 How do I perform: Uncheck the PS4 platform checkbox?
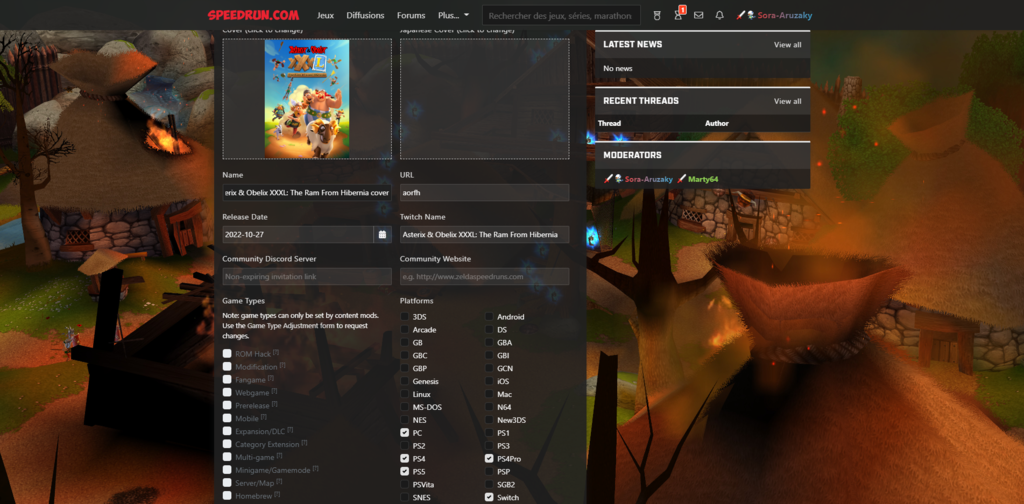tap(405, 459)
